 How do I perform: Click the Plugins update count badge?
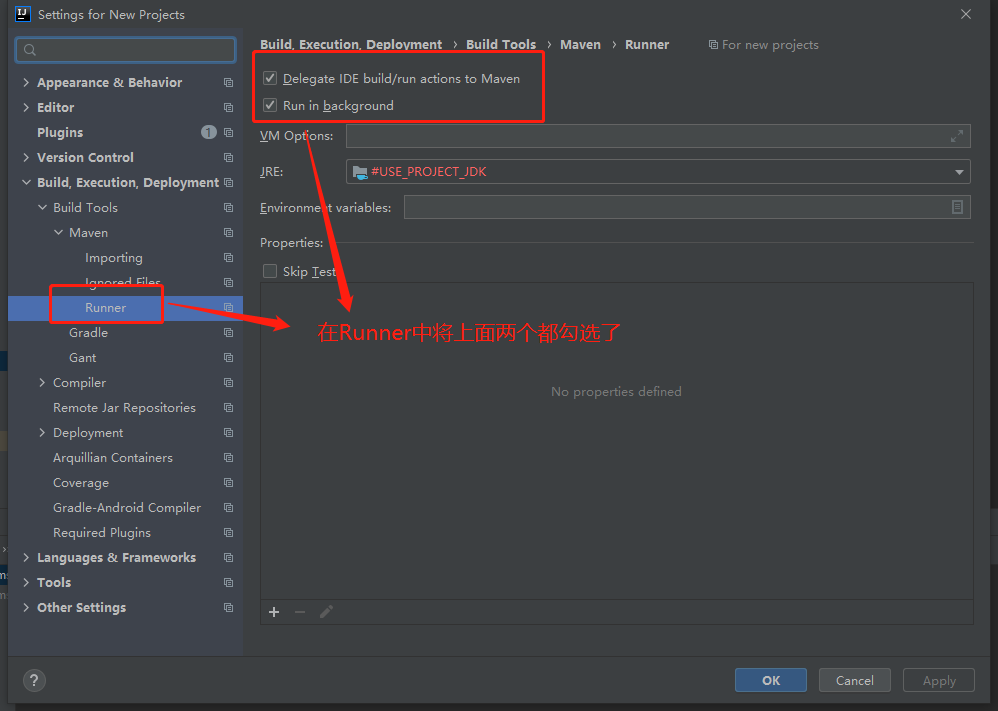(209, 132)
